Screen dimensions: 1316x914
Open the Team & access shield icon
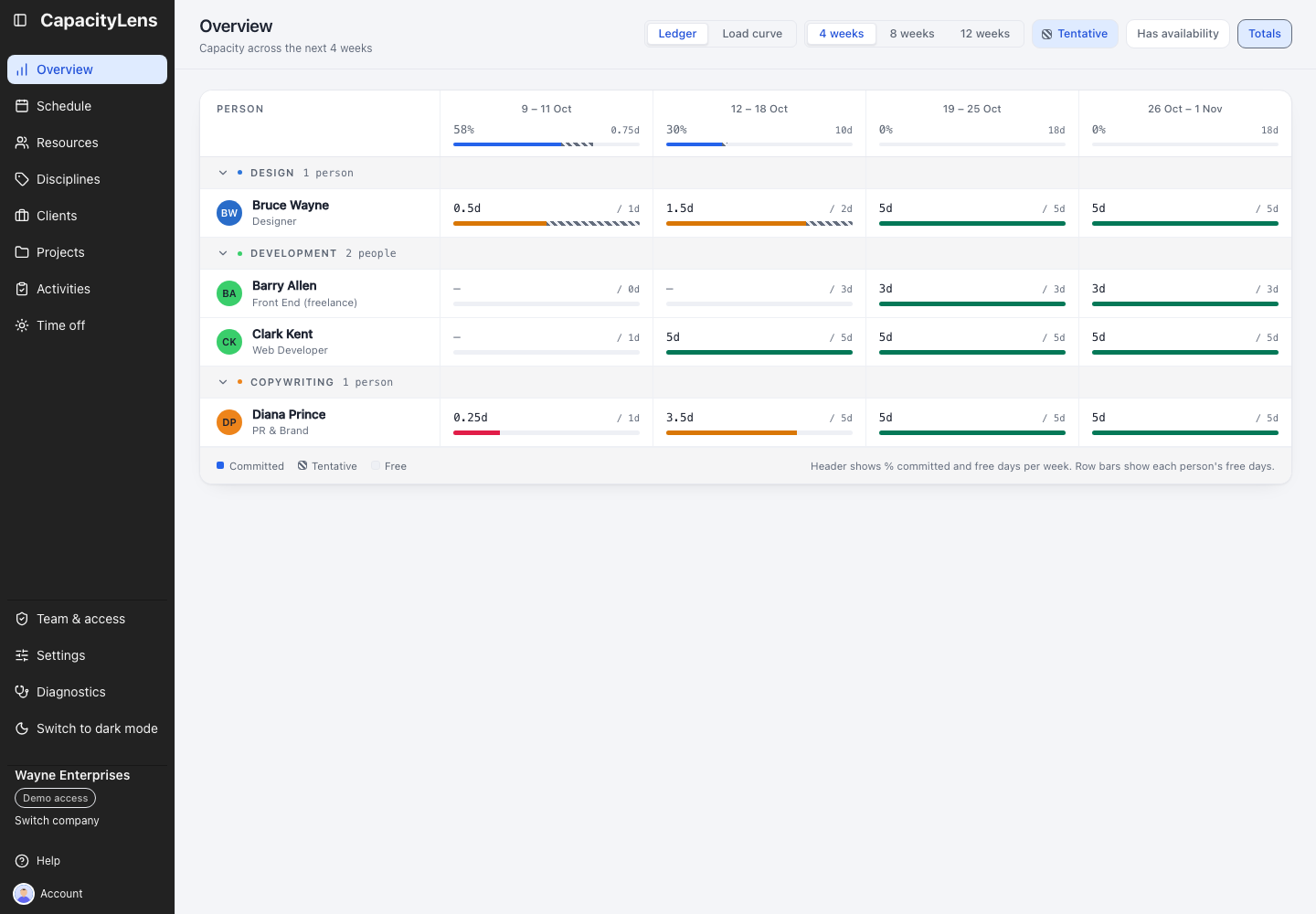point(22,619)
